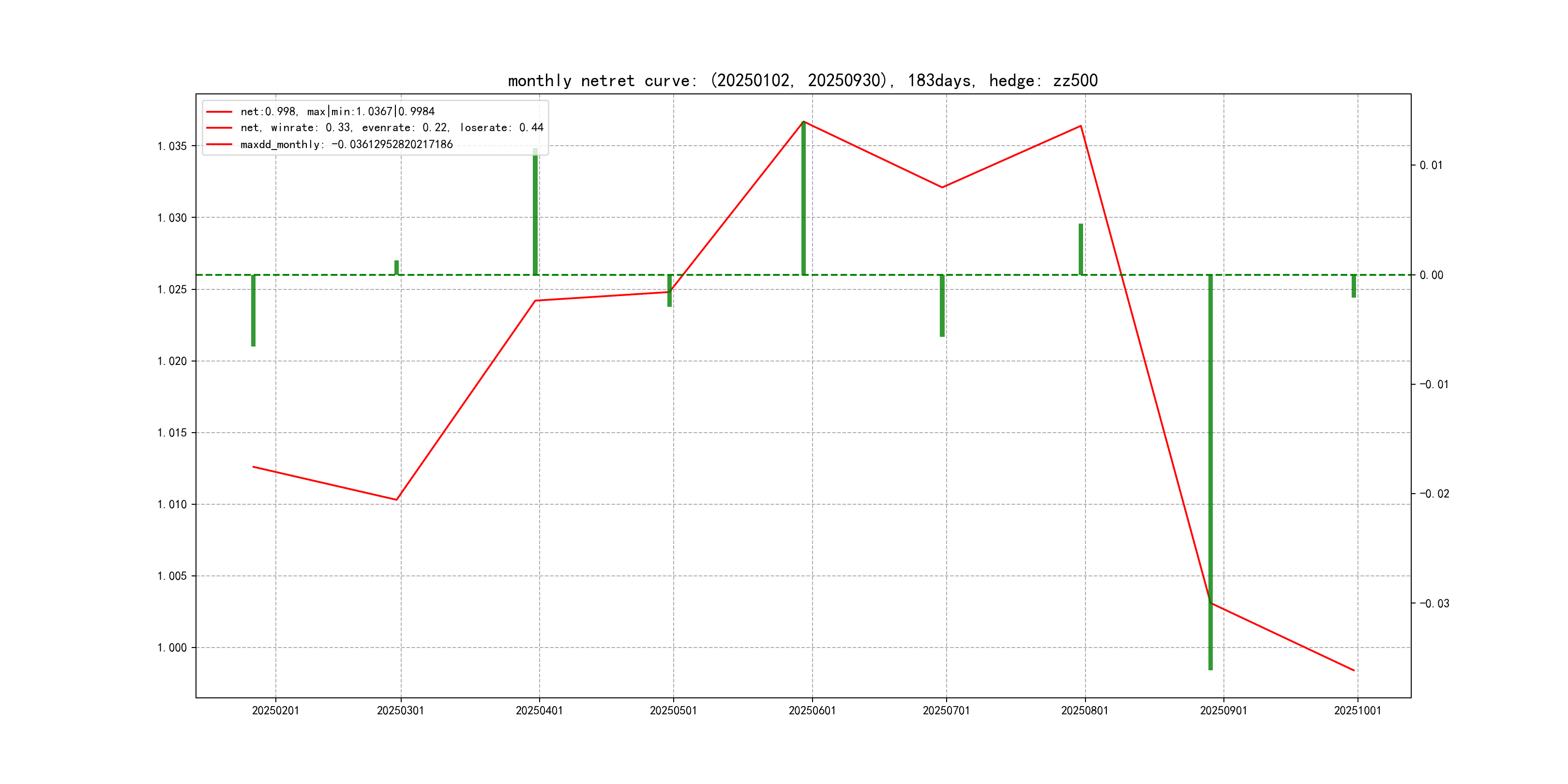The height and width of the screenshot is (784, 1568).
Task: Click the small green bar near 20250301
Action: pyautogui.click(x=397, y=268)
